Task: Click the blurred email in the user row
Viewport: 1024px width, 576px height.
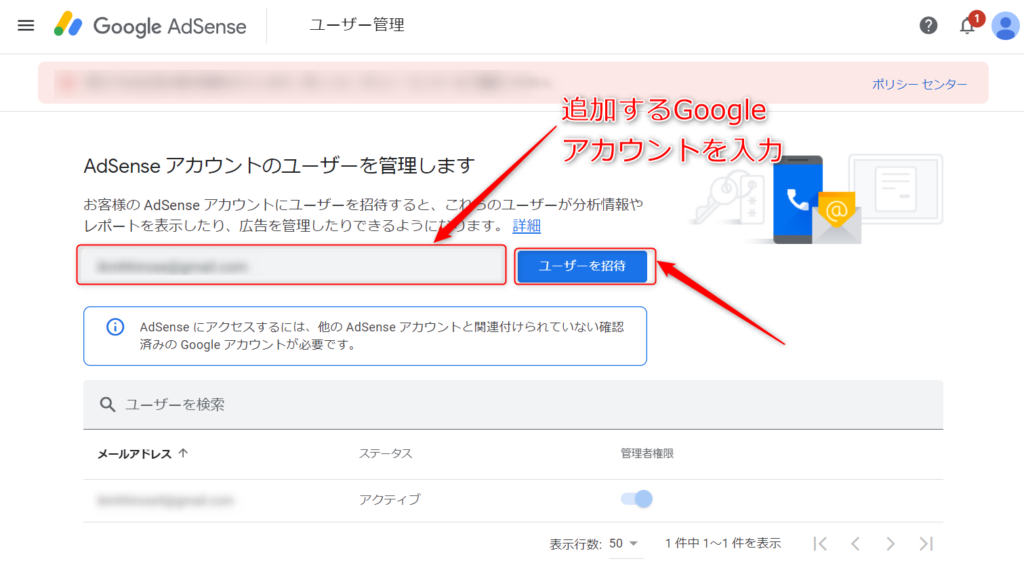Action: (165, 501)
